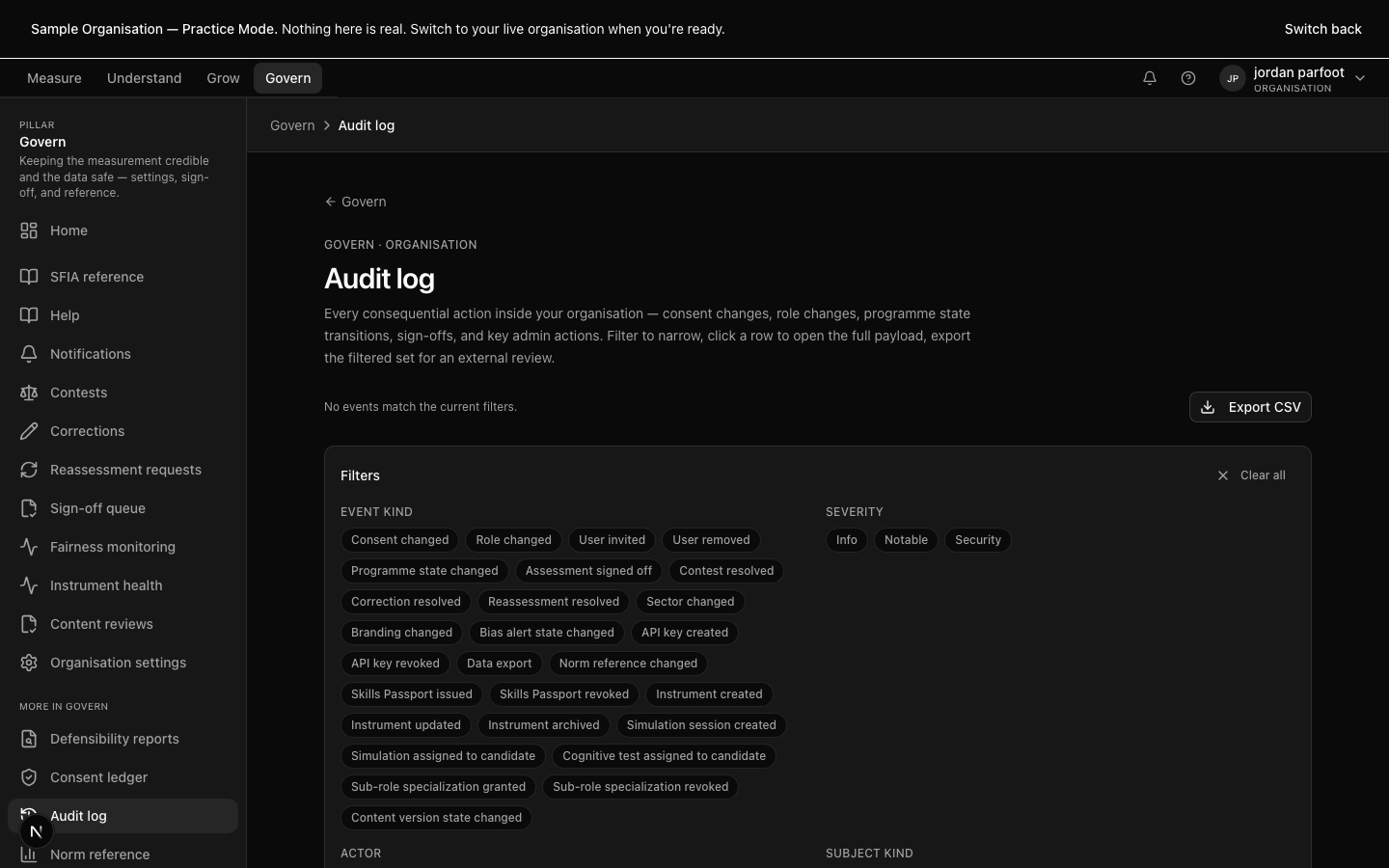Switch to the Understand tab

[144, 78]
